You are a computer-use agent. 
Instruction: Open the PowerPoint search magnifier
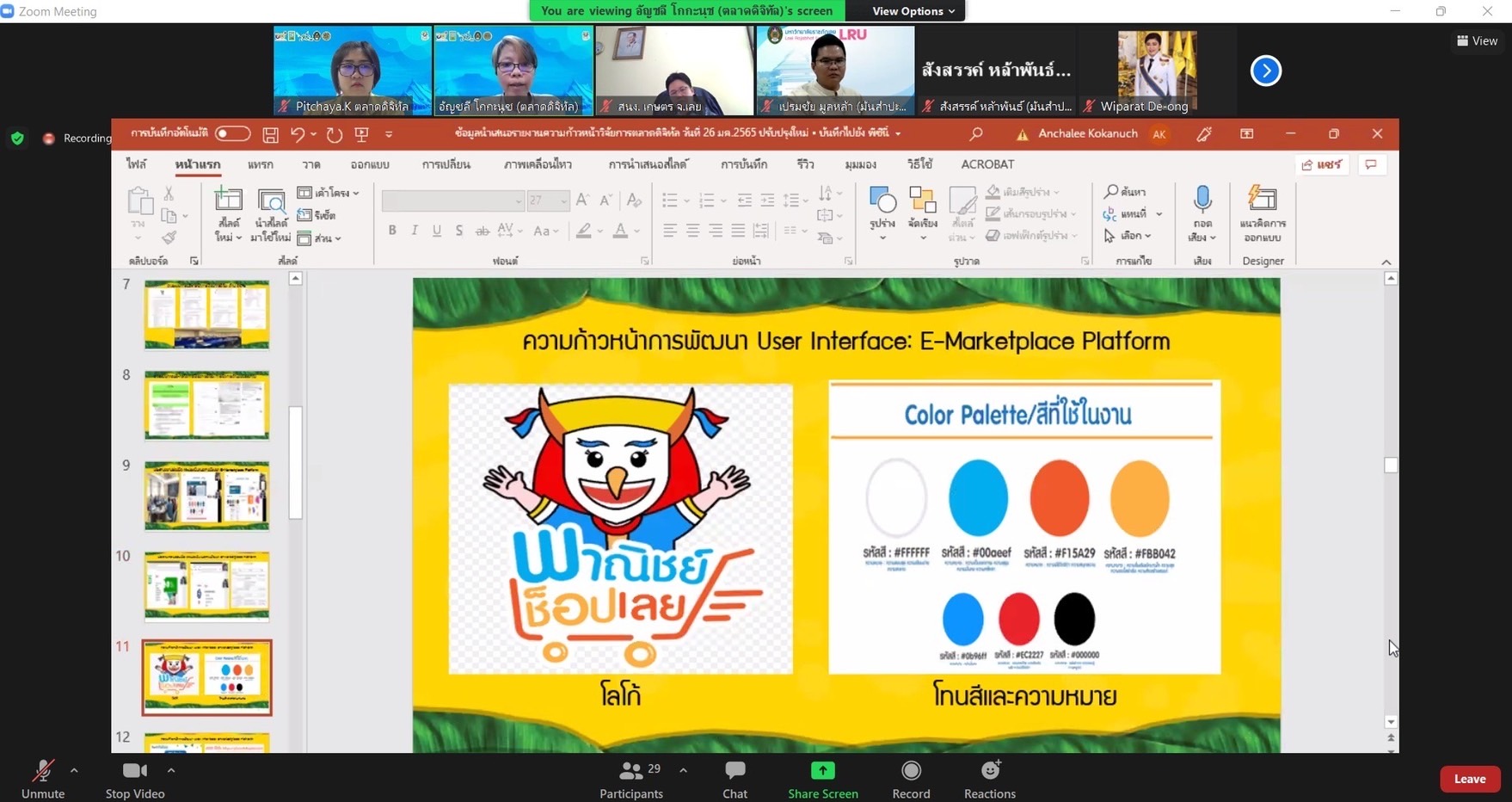click(x=975, y=134)
